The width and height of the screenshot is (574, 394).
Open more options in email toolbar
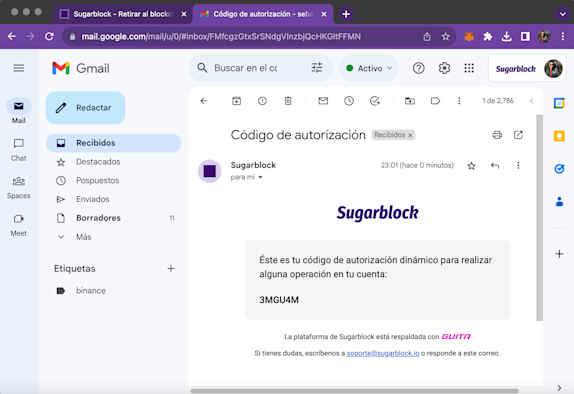point(459,101)
